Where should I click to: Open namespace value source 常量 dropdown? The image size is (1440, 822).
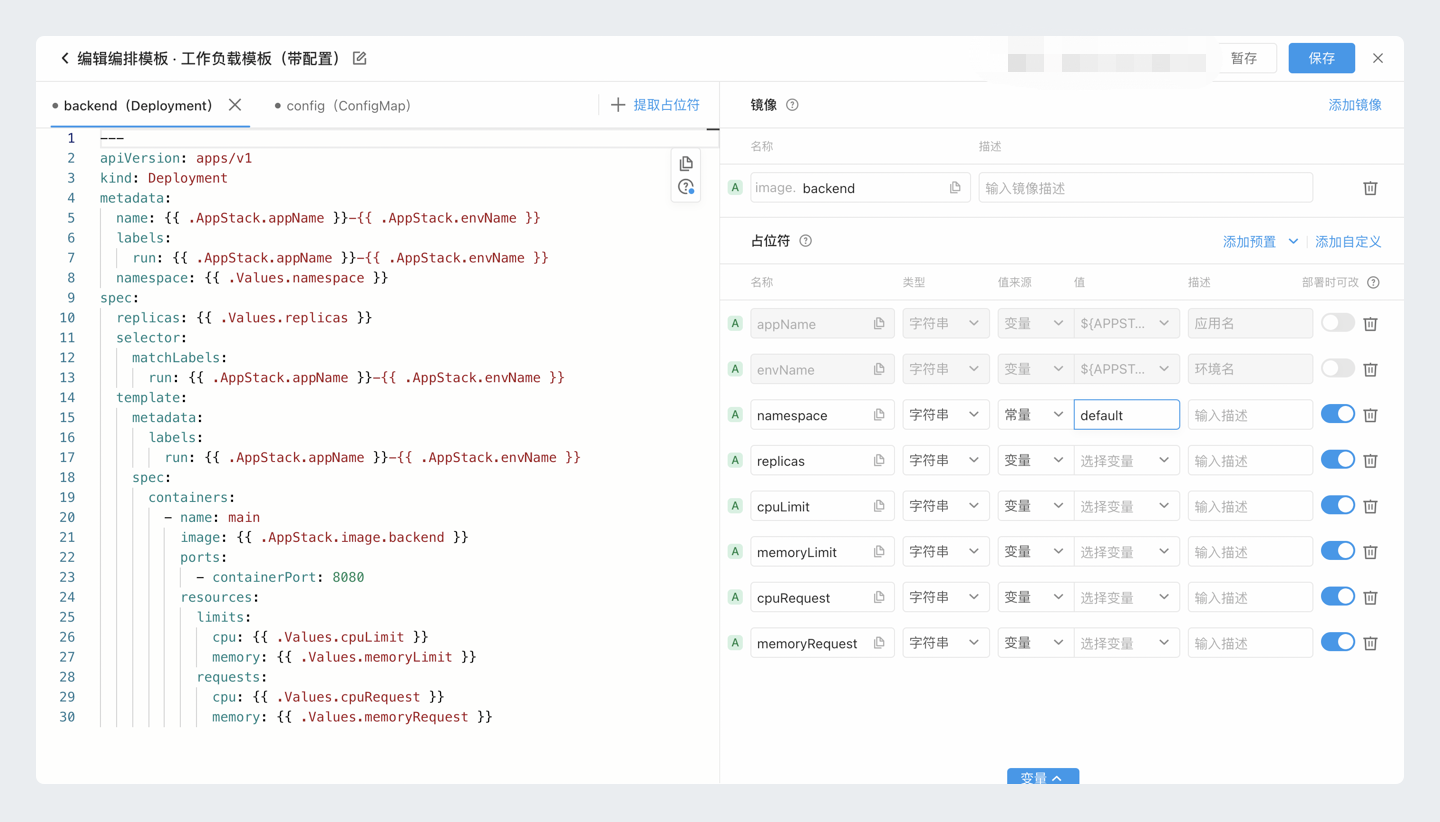click(1035, 415)
